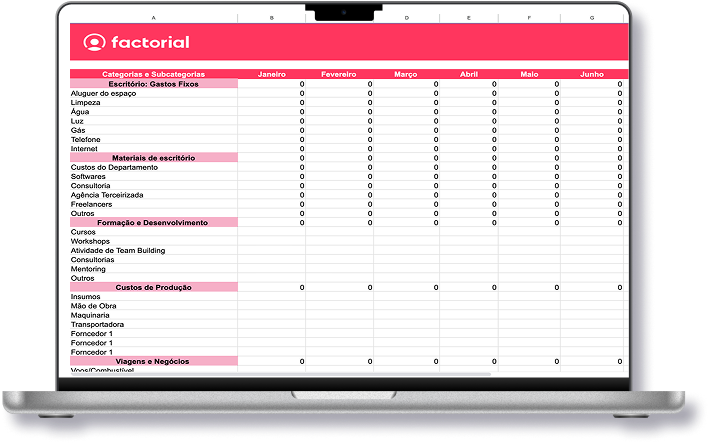Select Formação e Desenvolvimento section header
Image resolution: width=709 pixels, height=443 pixels.
[x=153, y=222]
